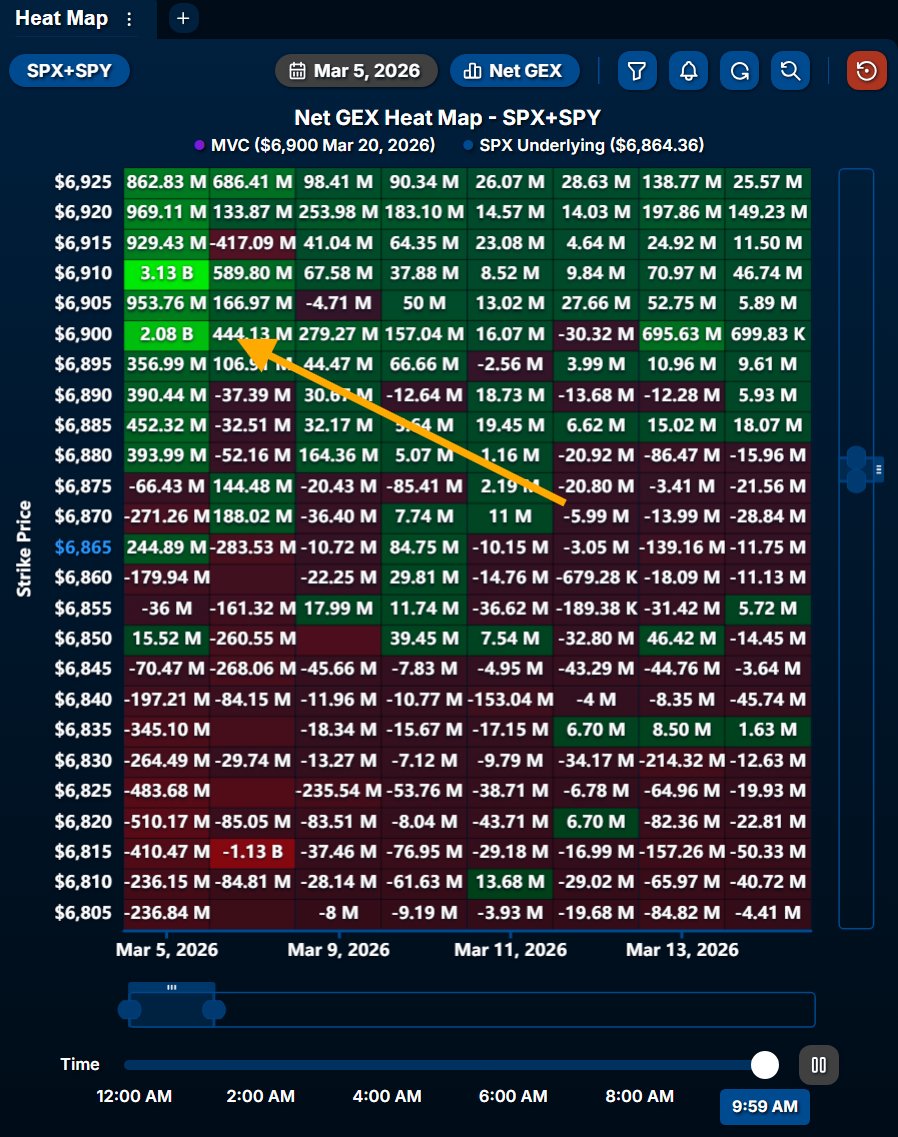898x1137 pixels.
Task: Select the 3.13 B cell
Action: [166, 273]
